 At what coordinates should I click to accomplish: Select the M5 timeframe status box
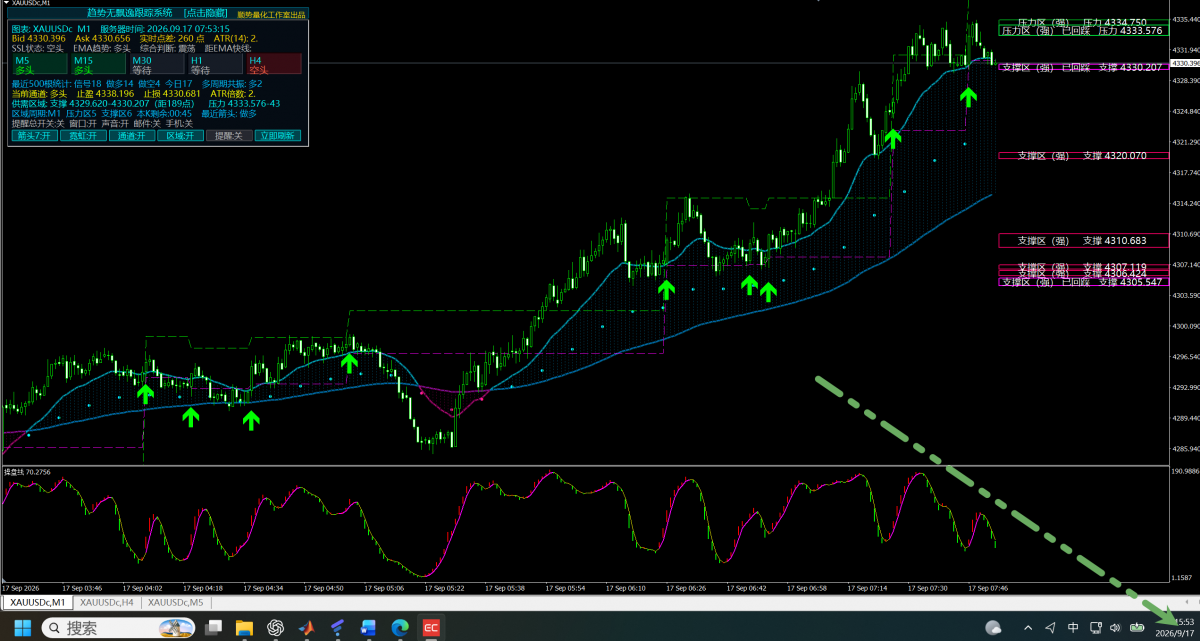point(40,64)
